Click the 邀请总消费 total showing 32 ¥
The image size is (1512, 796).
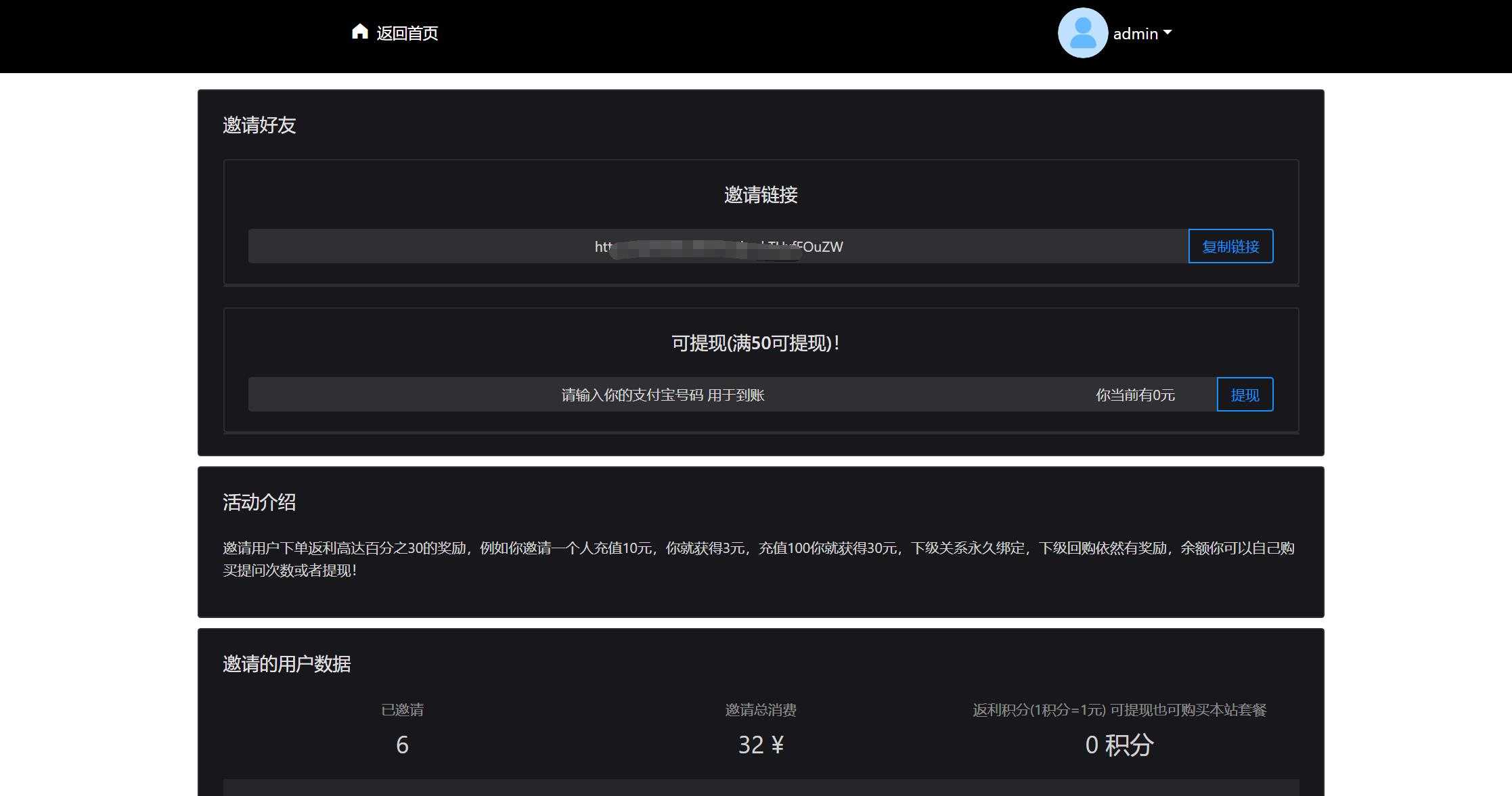click(x=760, y=745)
